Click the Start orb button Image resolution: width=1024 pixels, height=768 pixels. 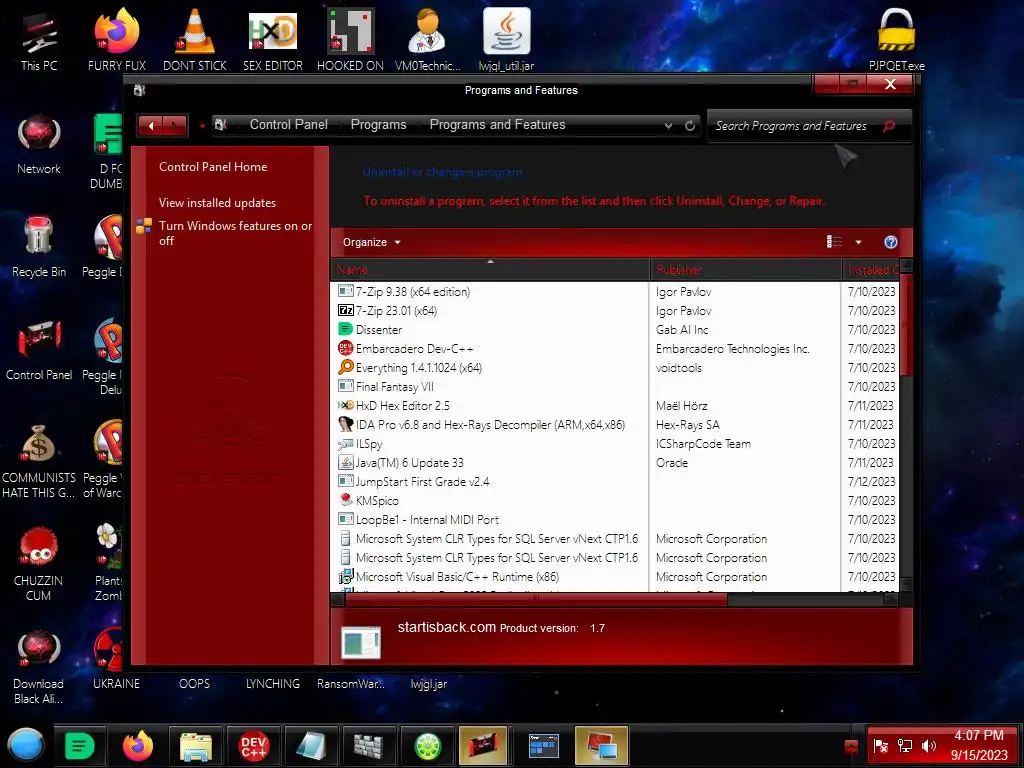point(26,745)
